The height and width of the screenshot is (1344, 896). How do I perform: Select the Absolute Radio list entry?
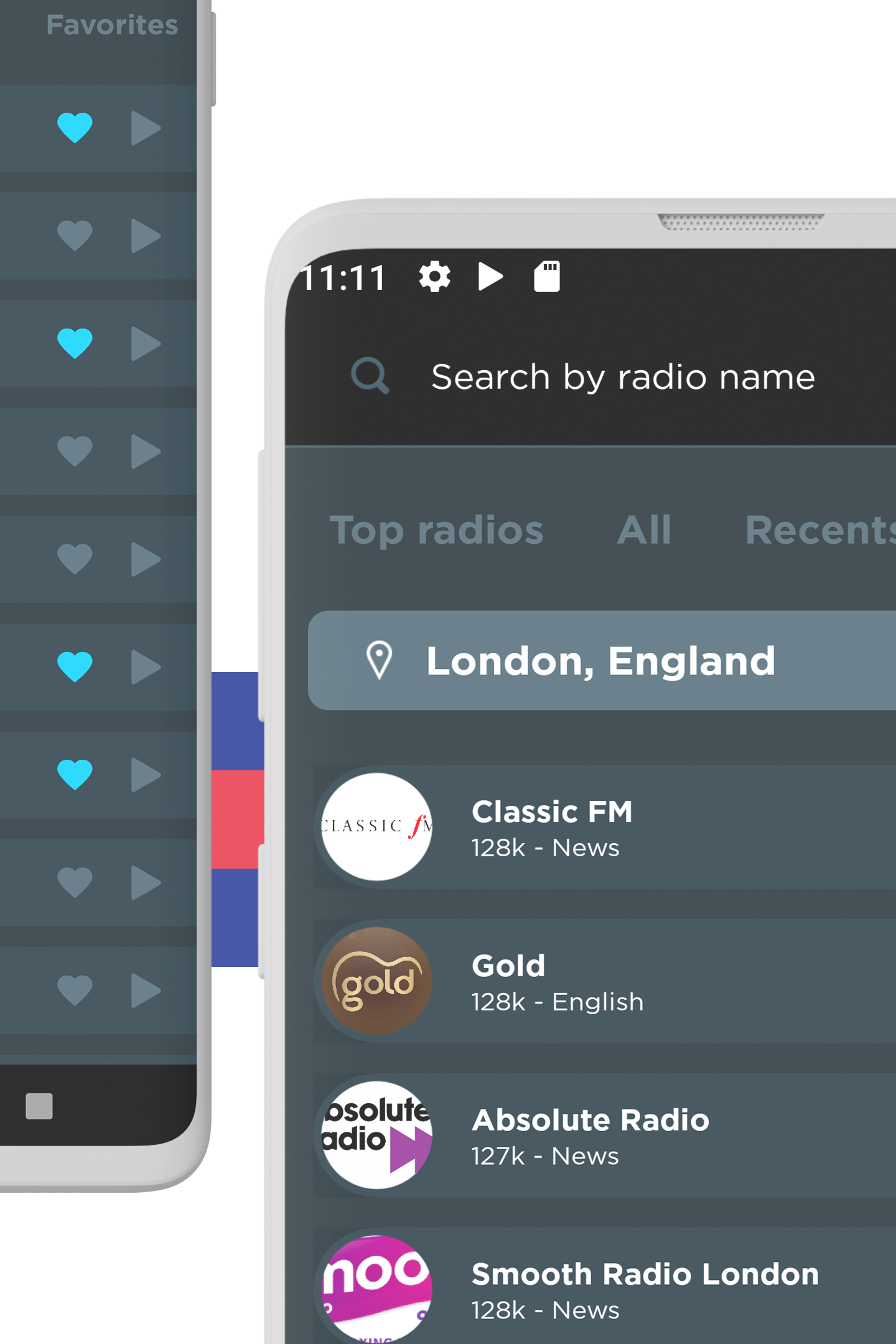(x=604, y=1136)
